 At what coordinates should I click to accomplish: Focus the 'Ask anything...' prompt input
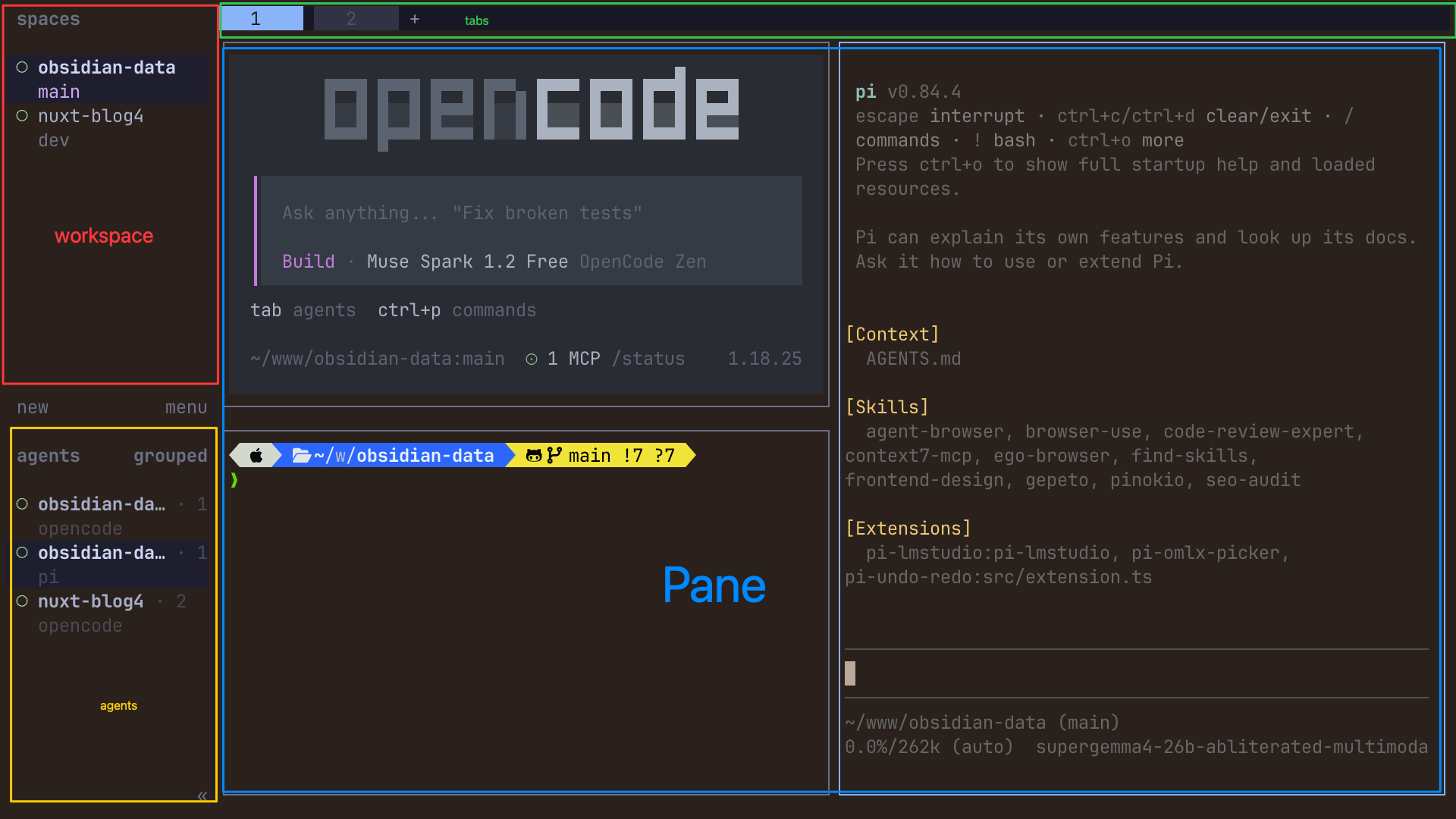463,213
